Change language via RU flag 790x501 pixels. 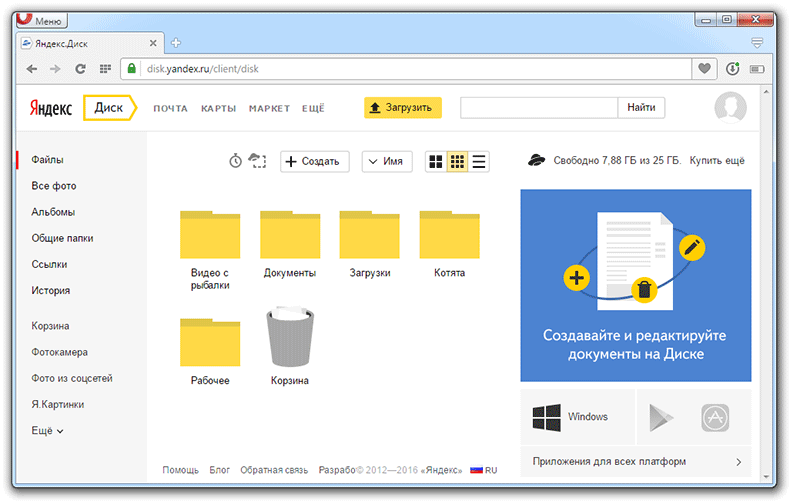click(484, 470)
